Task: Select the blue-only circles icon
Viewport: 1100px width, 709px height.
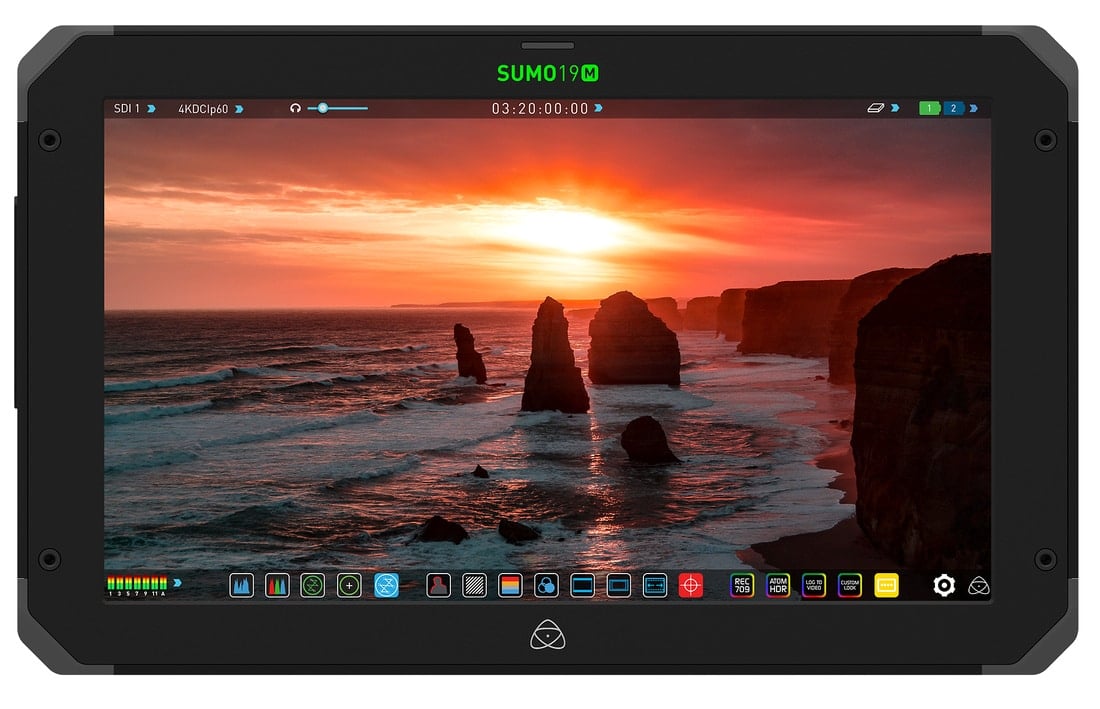Action: [546, 585]
